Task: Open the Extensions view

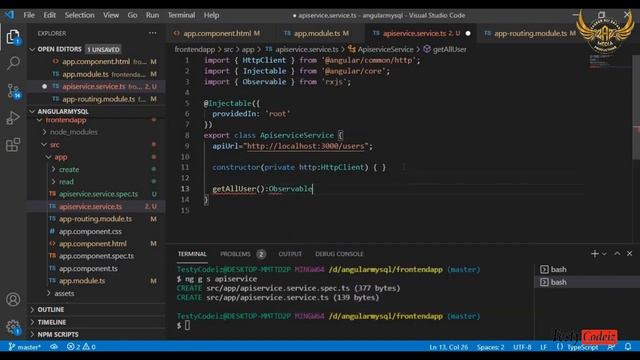Action: (13, 144)
